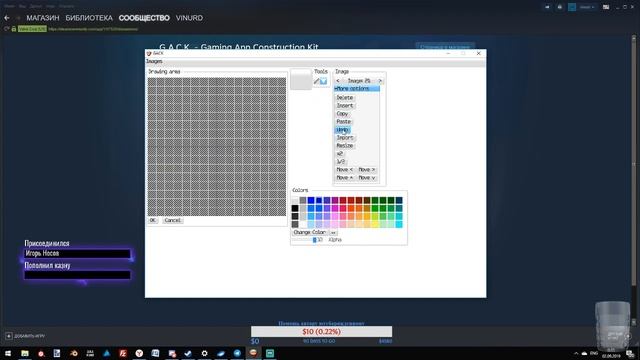Pick the dark navy swatch at top-right of palette
The width and height of the screenshot is (640, 360).
click(x=399, y=200)
